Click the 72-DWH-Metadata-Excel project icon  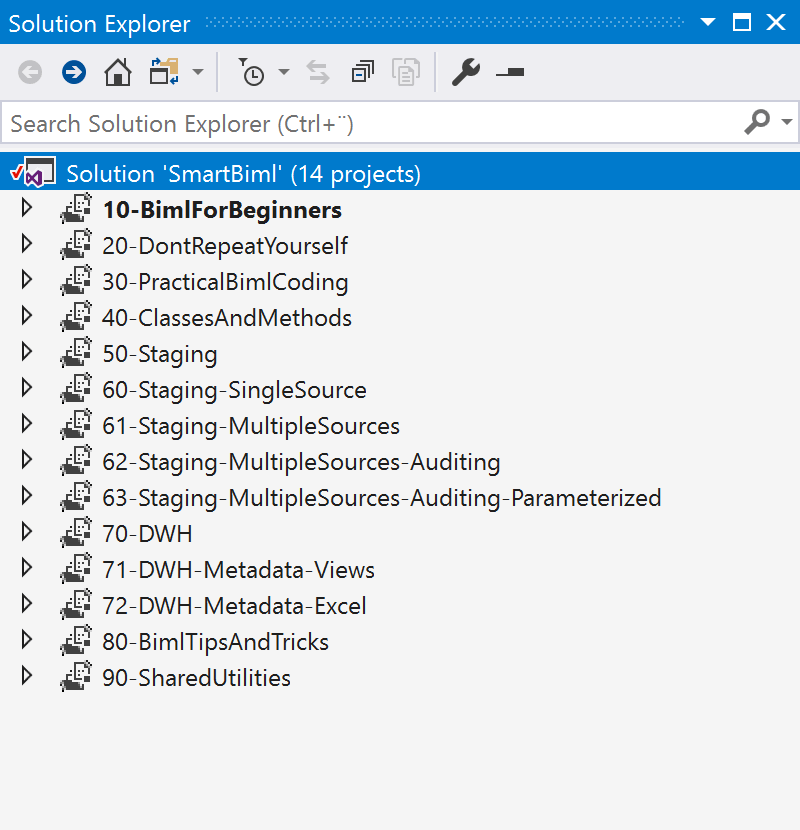tap(76, 605)
